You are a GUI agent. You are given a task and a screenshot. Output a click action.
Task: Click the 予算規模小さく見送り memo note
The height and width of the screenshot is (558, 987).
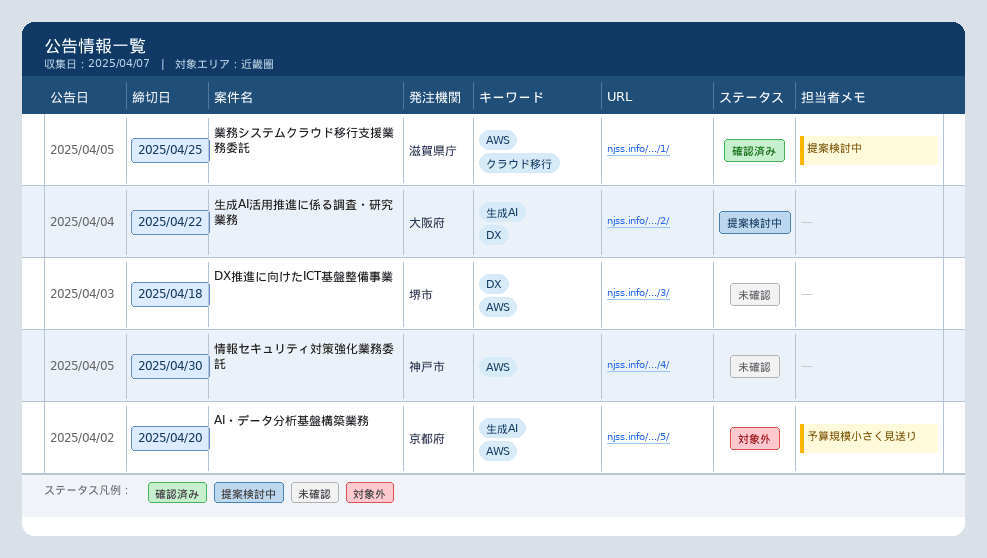click(x=869, y=438)
